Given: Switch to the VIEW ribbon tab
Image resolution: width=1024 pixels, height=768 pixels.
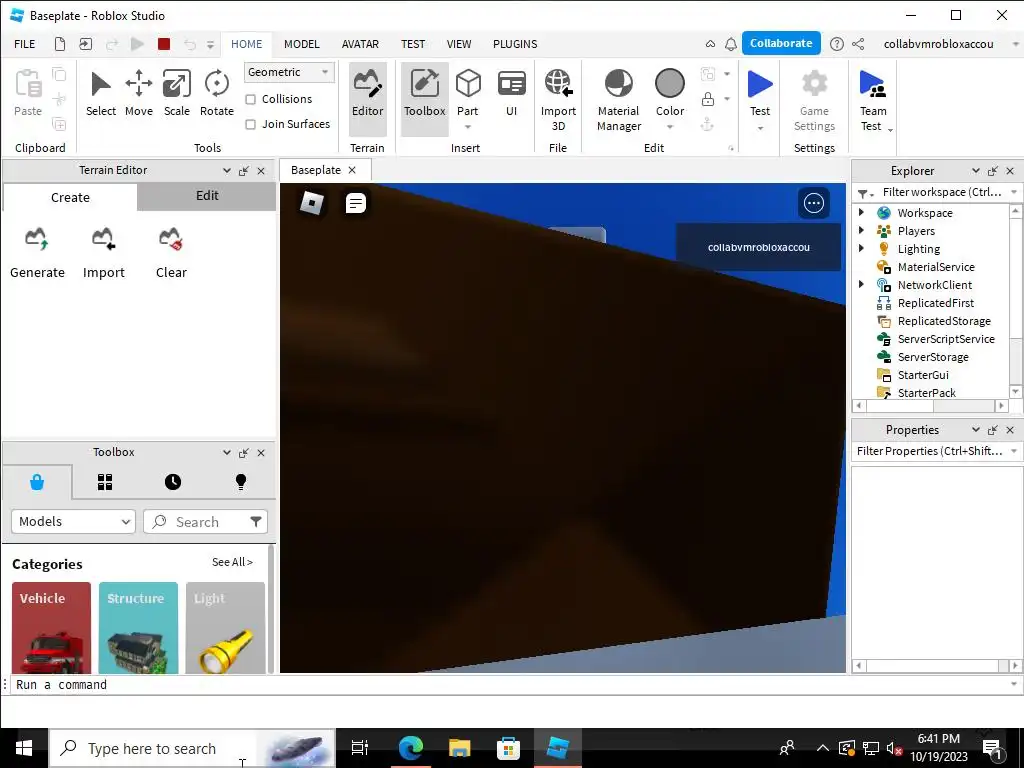Looking at the screenshot, I should point(459,44).
